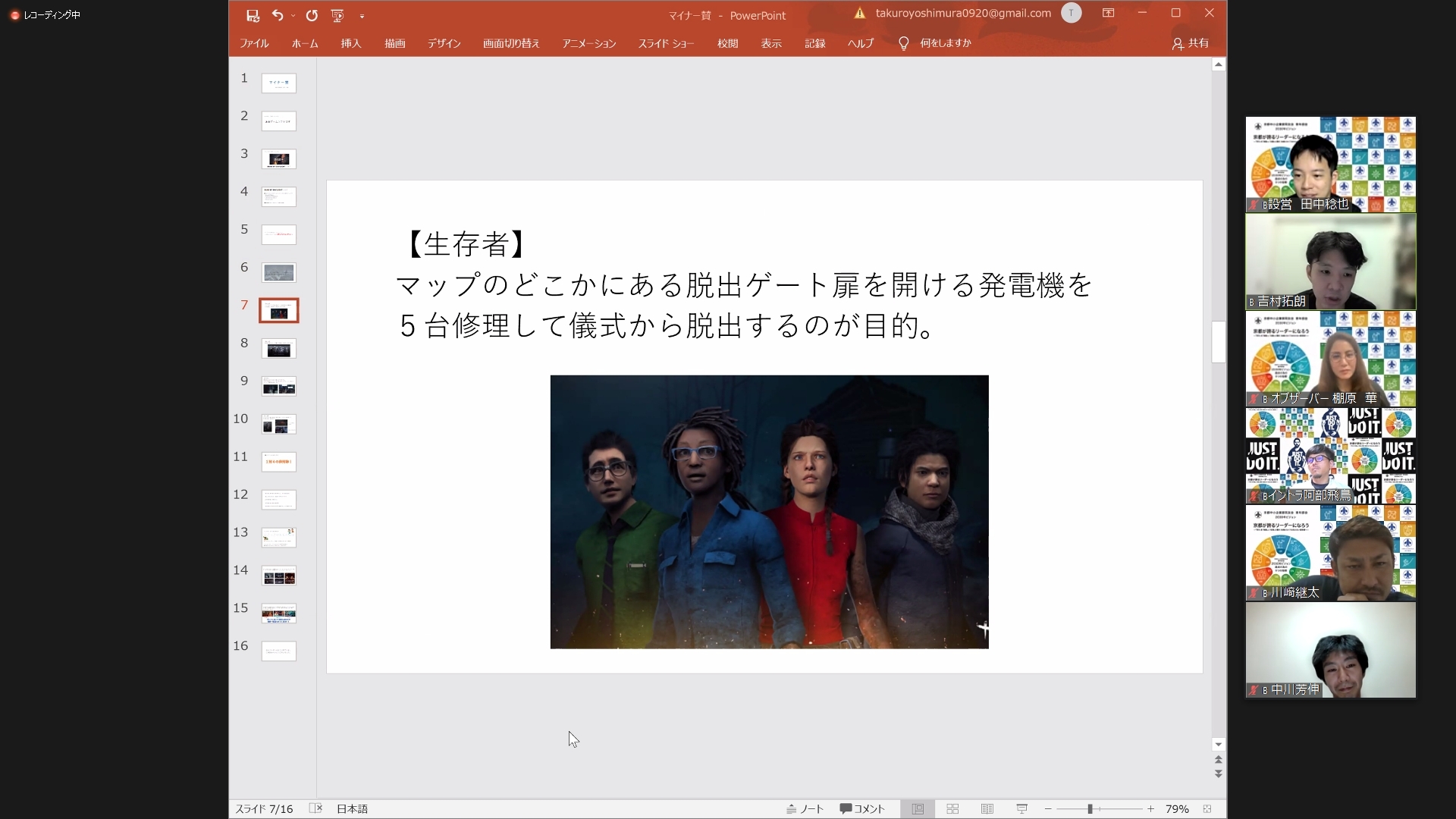This screenshot has height=819, width=1456.
Task: Open the 記録 tab
Action: [x=815, y=43]
